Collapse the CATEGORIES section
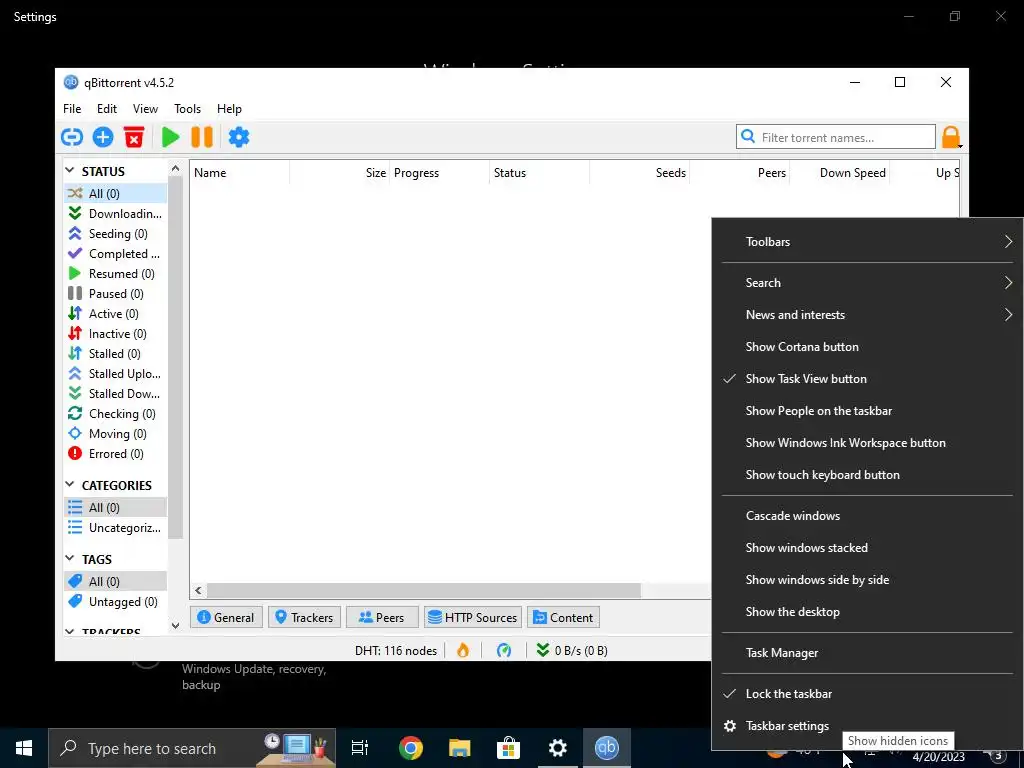The width and height of the screenshot is (1024, 768). pyautogui.click(x=70, y=485)
